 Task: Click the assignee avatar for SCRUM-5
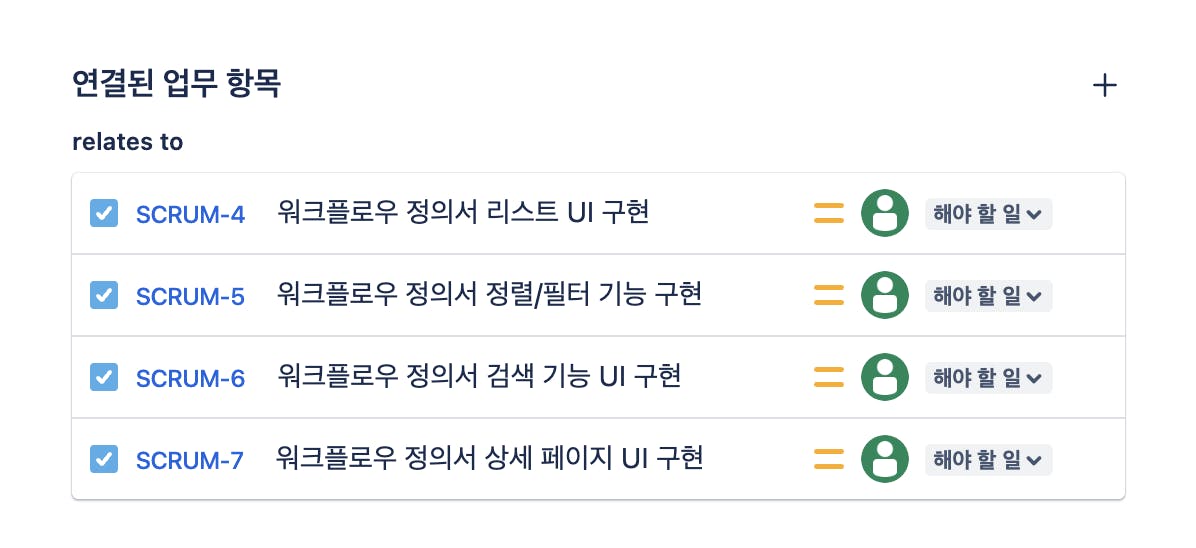point(884,295)
